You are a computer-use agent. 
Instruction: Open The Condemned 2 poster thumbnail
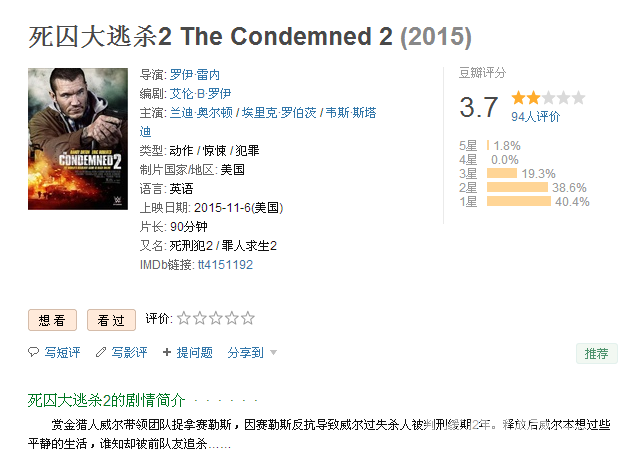click(x=78, y=139)
